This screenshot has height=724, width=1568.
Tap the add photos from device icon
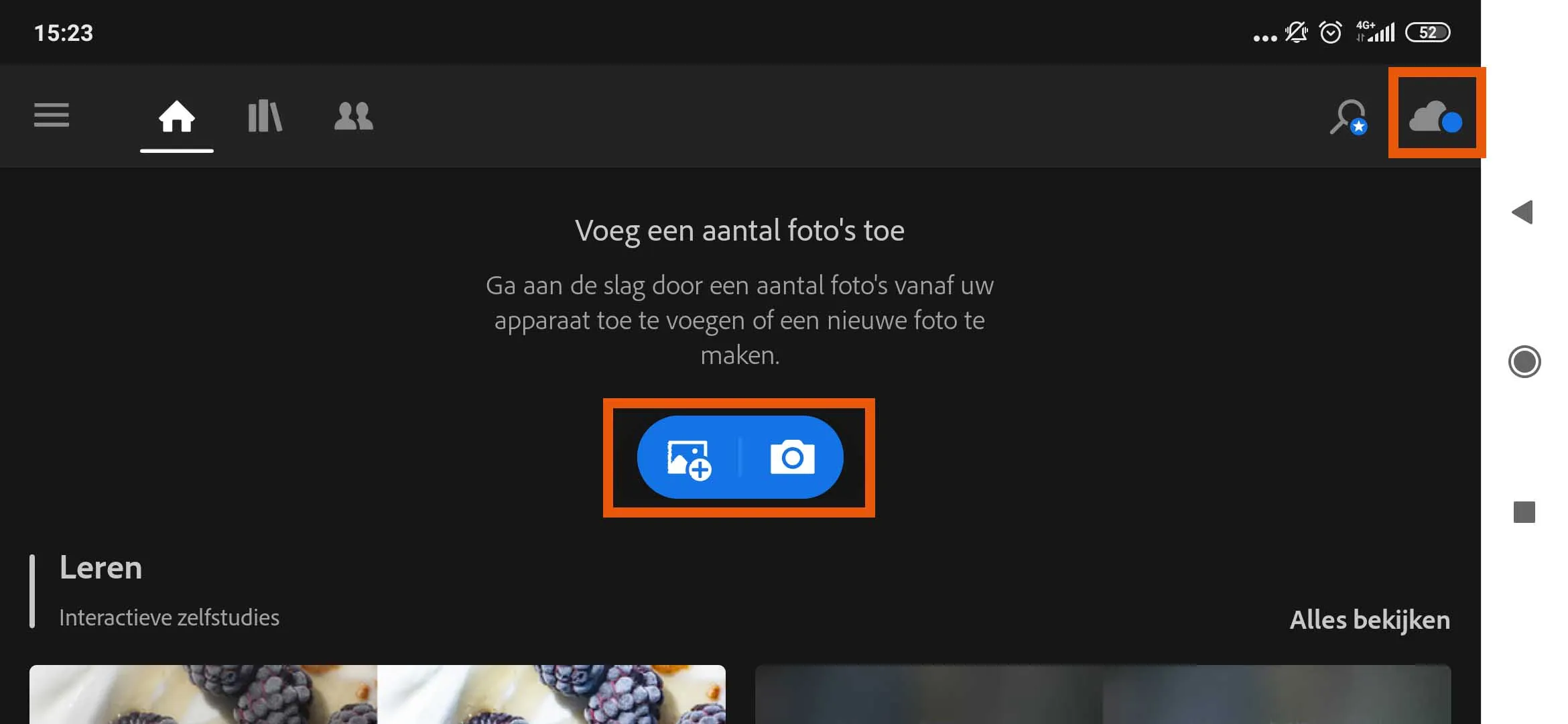click(x=689, y=459)
